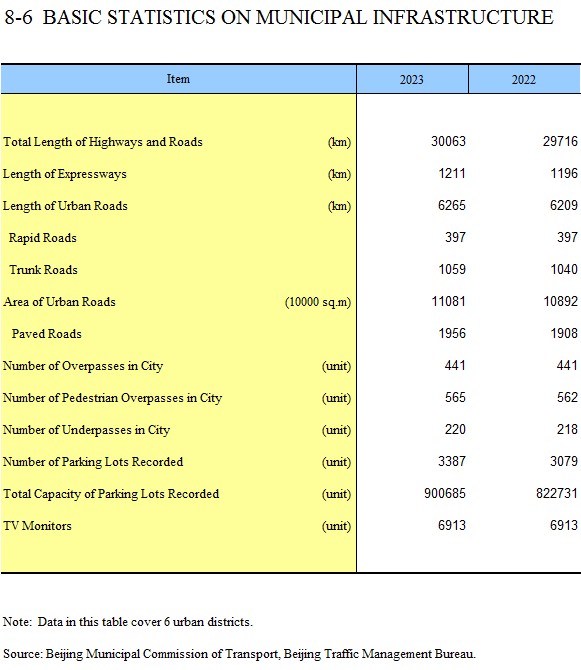This screenshot has height=670, width=581.
Task: Select the 2023 column header
Action: click(411, 79)
